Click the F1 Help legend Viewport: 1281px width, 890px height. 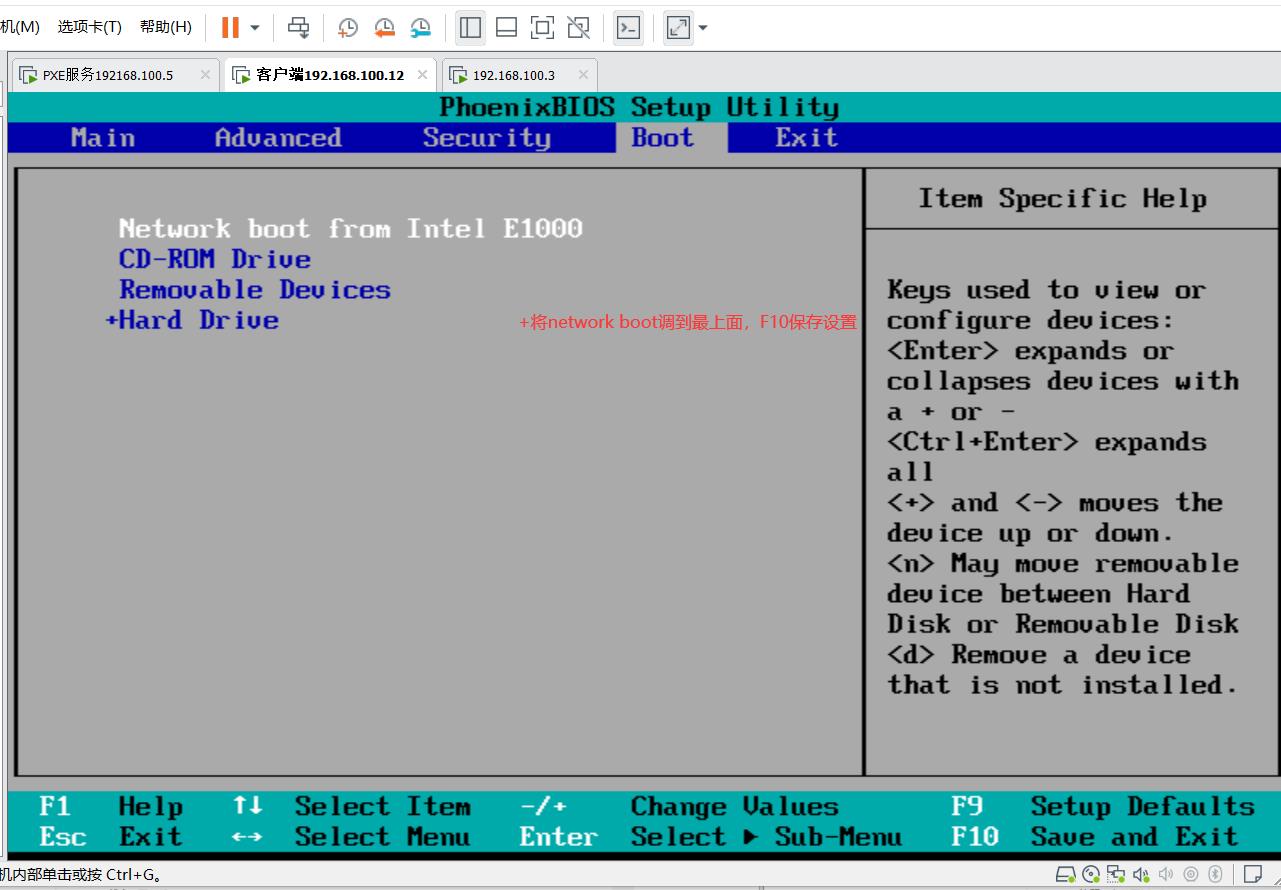[x=111, y=806]
